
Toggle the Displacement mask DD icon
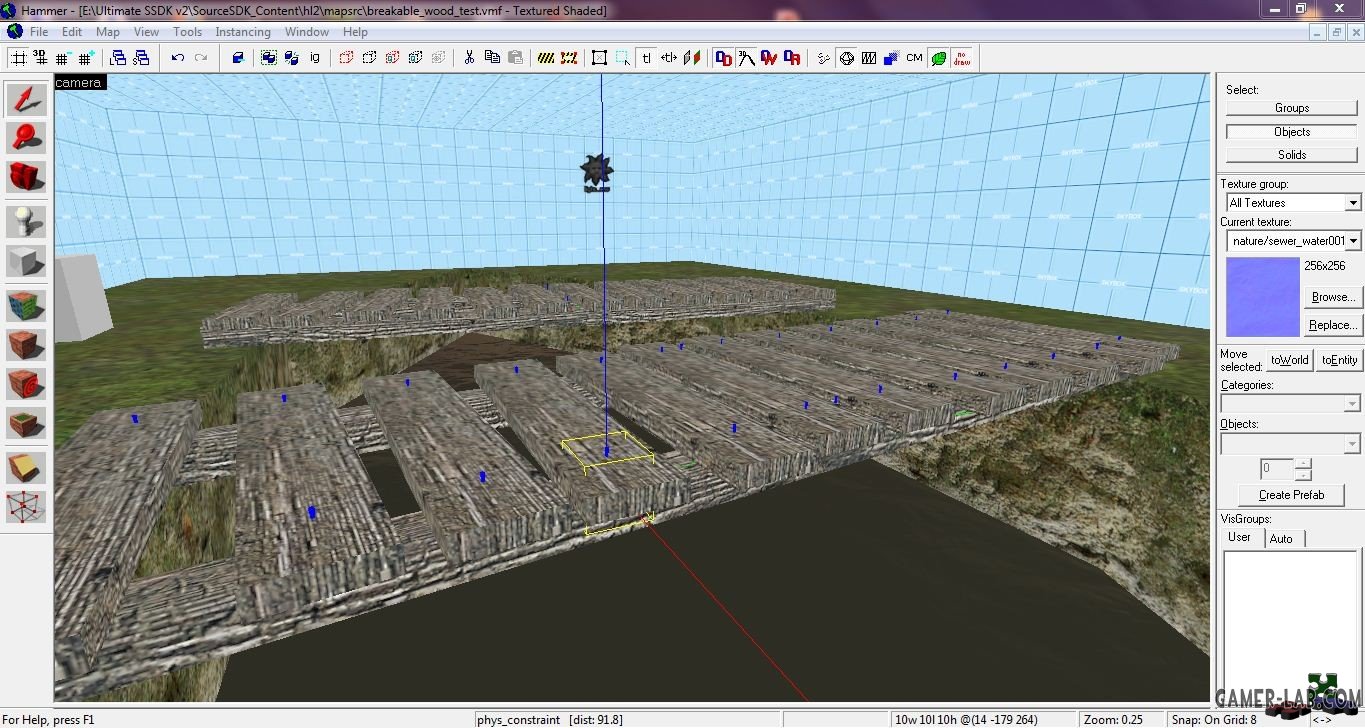(x=723, y=58)
